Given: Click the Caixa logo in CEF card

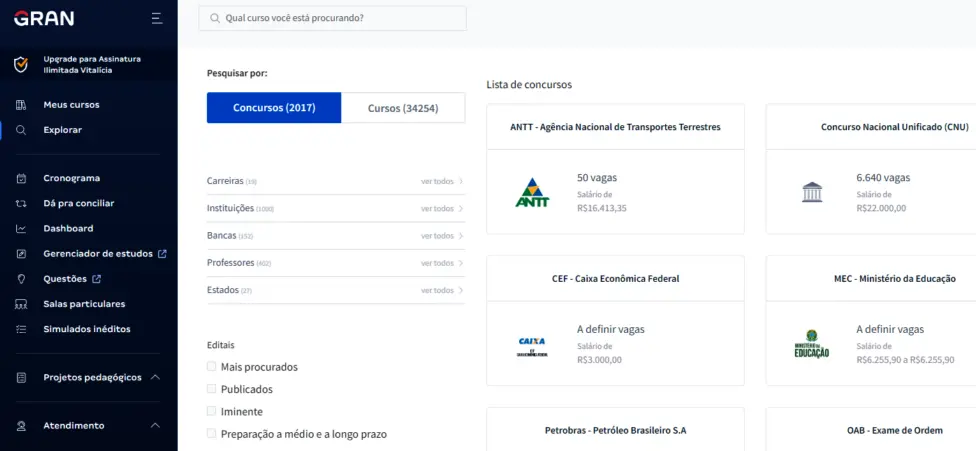Looking at the screenshot, I should pos(532,346).
